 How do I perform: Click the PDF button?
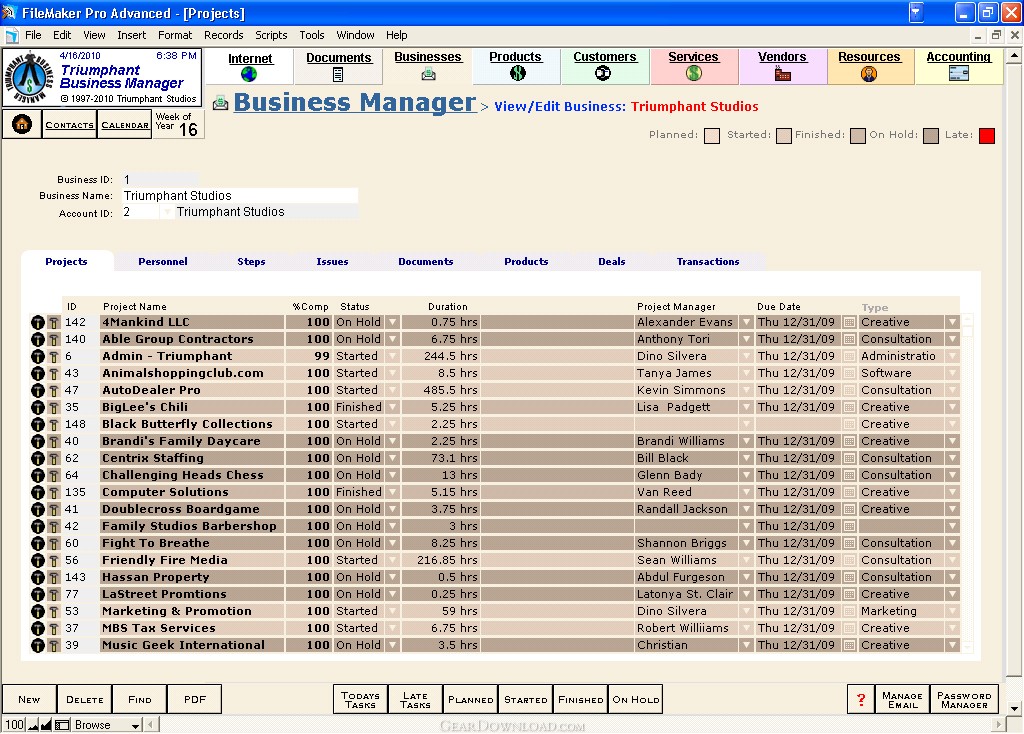(195, 699)
